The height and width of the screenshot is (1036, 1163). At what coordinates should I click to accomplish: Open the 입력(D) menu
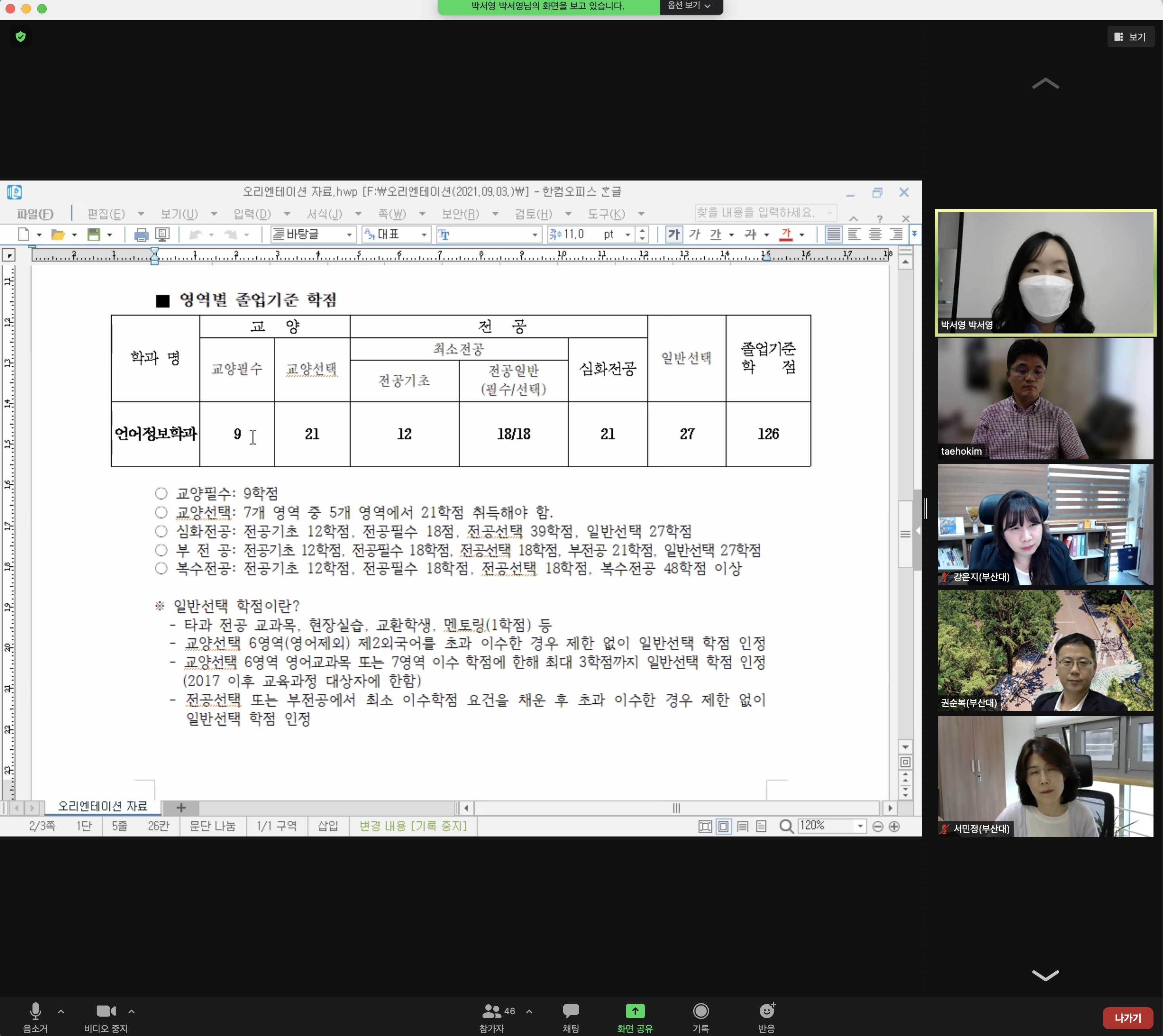252,214
